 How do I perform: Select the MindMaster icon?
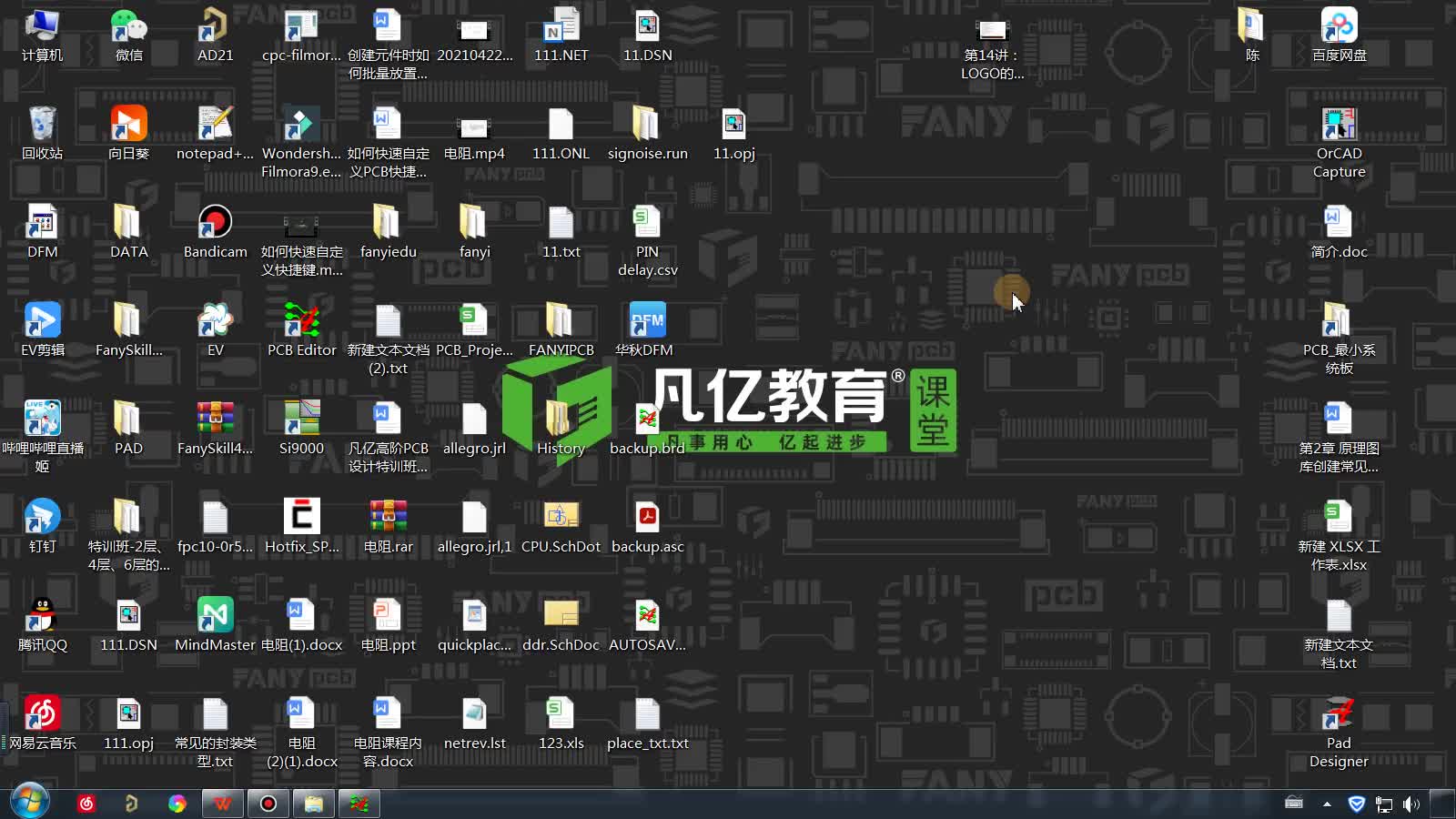[215, 626]
